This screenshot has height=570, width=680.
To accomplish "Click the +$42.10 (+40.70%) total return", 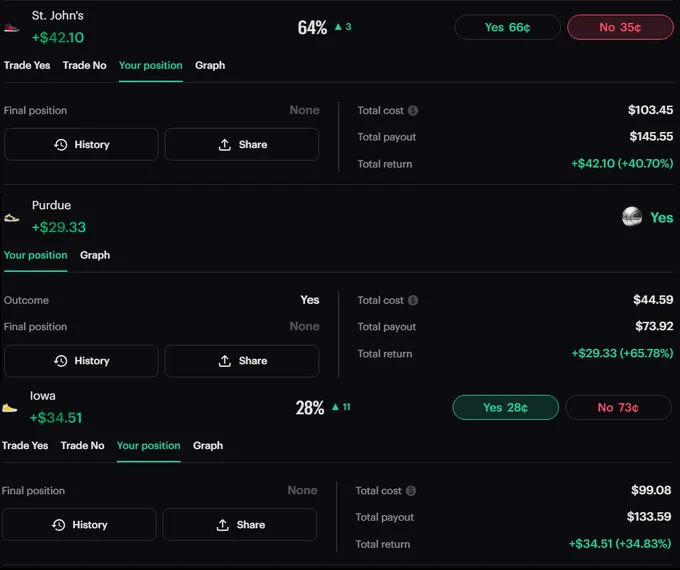I will [x=622, y=164].
